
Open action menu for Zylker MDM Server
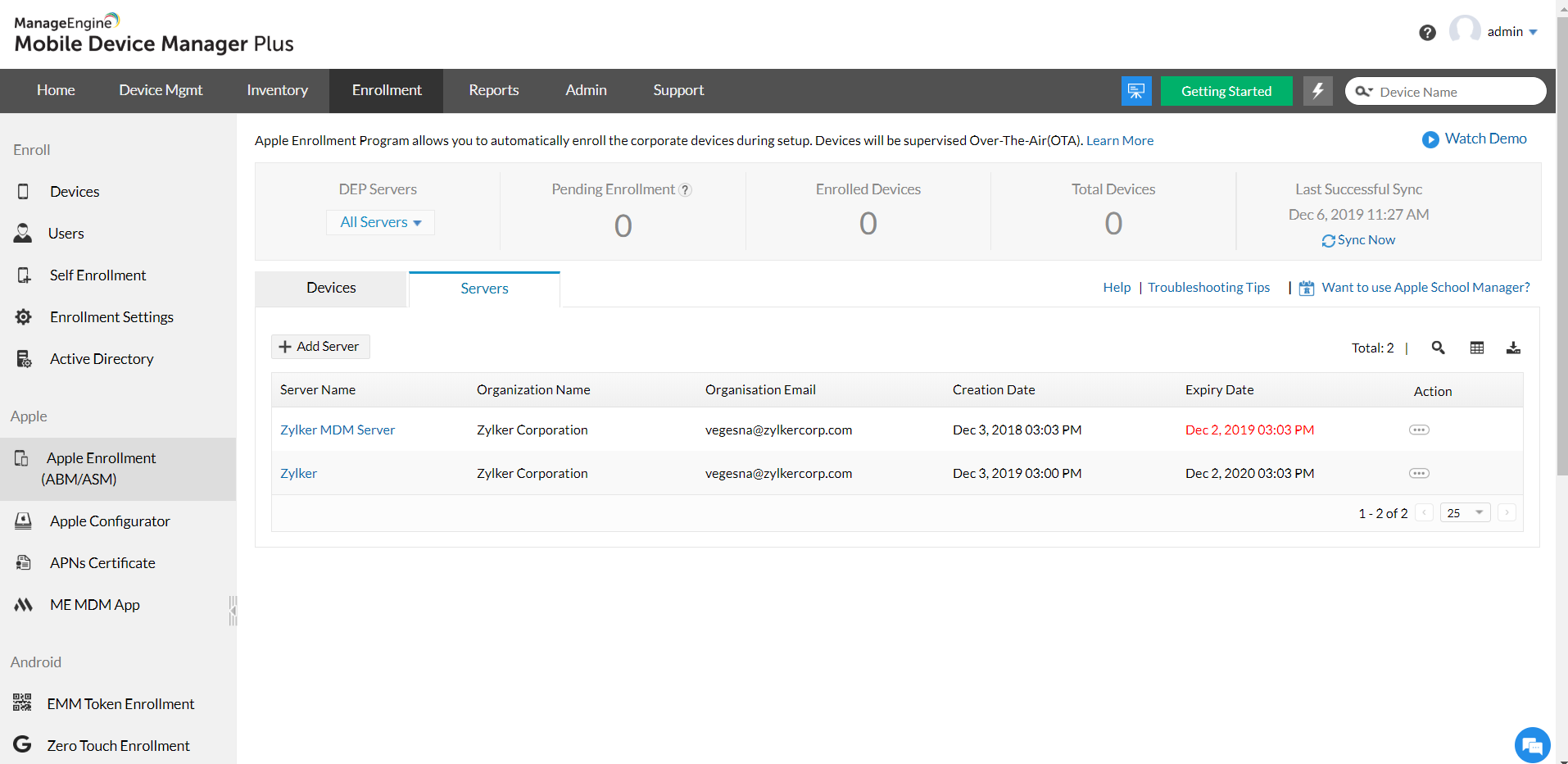point(1419,430)
